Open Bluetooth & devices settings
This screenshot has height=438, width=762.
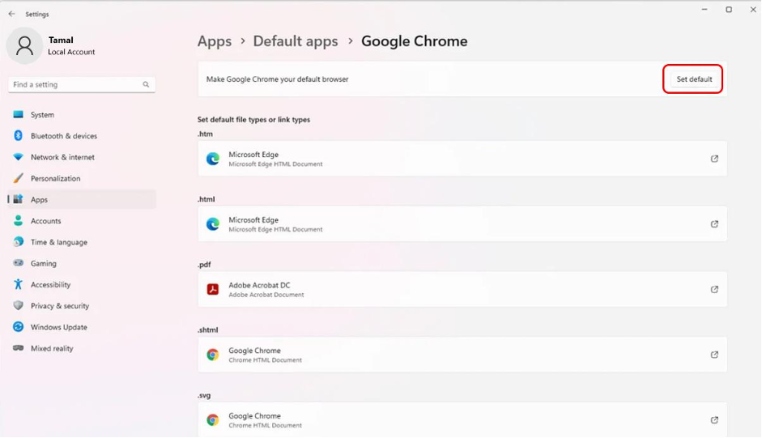coord(63,136)
